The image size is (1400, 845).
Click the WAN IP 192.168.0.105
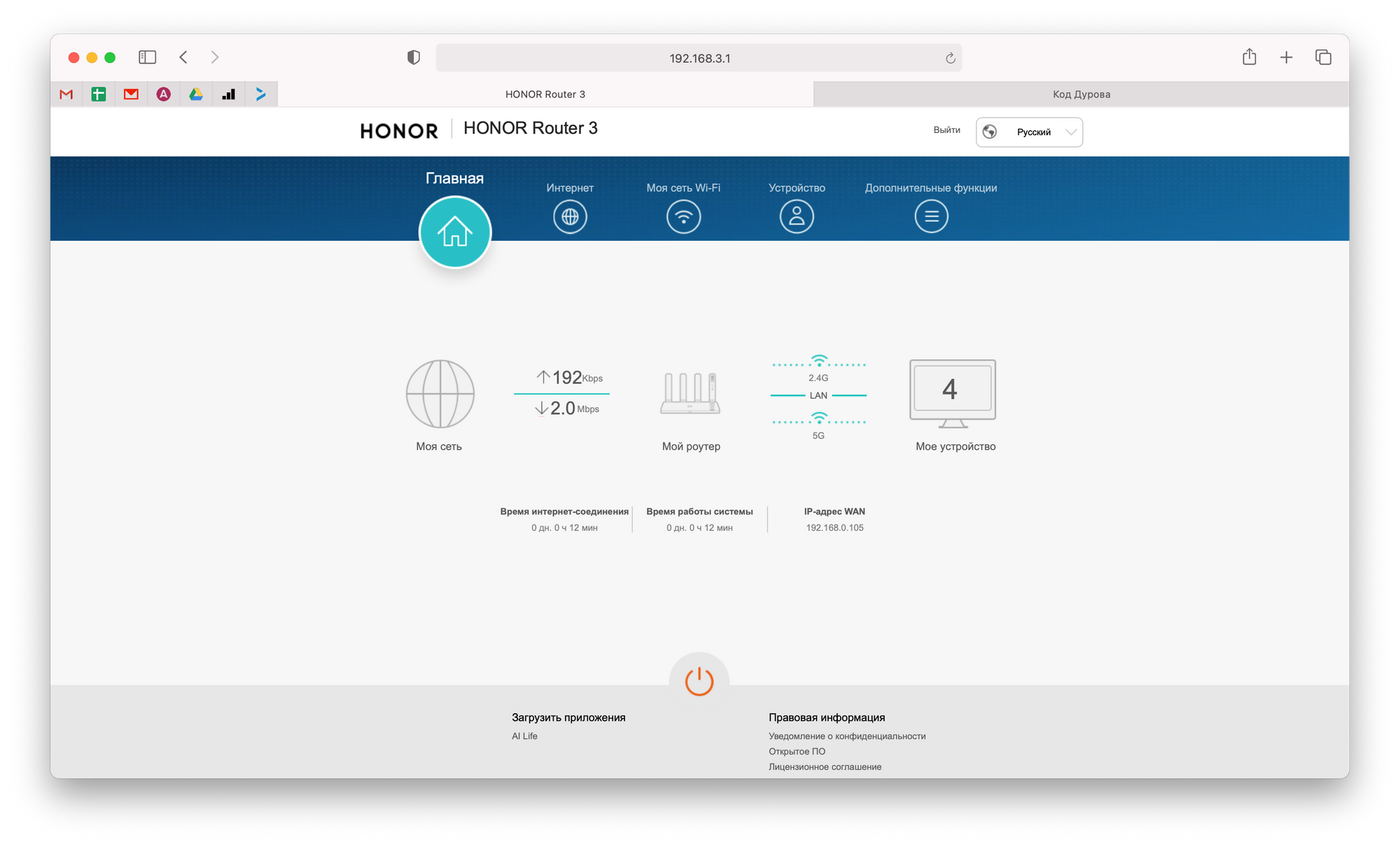(x=834, y=528)
